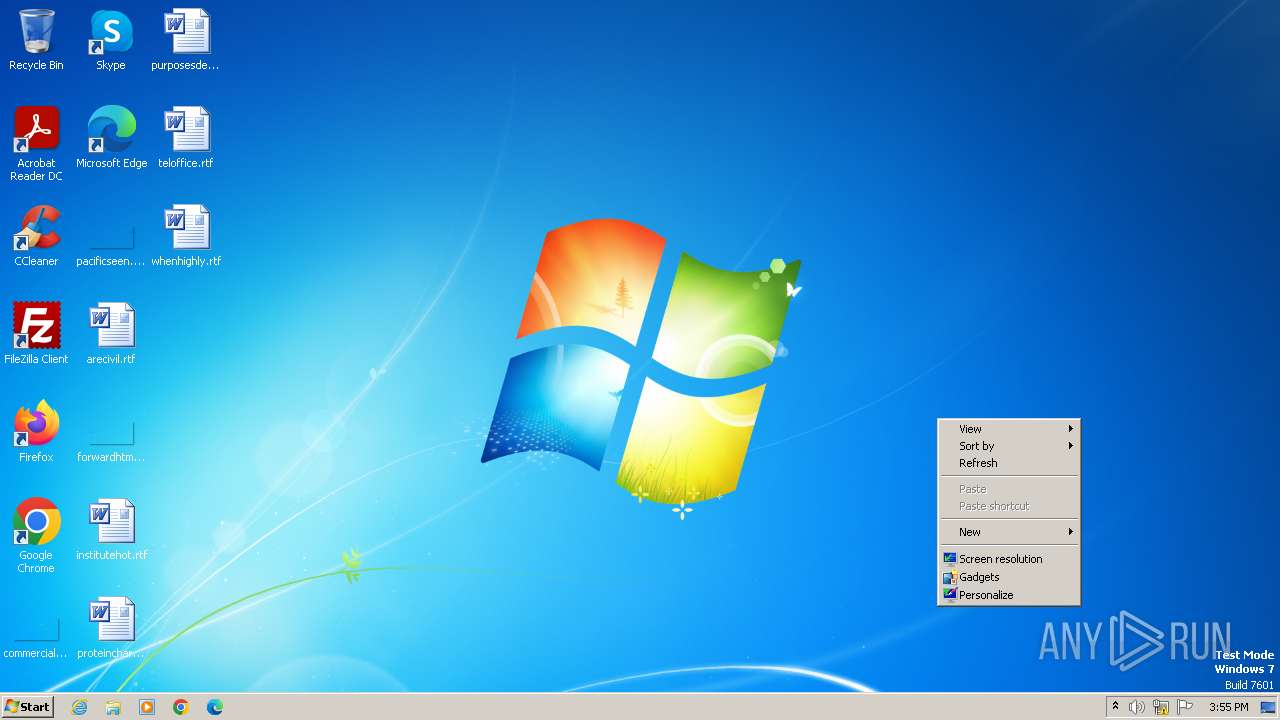The image size is (1280, 720).
Task: Select the teloffice.rtf document icon
Action: click(186, 138)
